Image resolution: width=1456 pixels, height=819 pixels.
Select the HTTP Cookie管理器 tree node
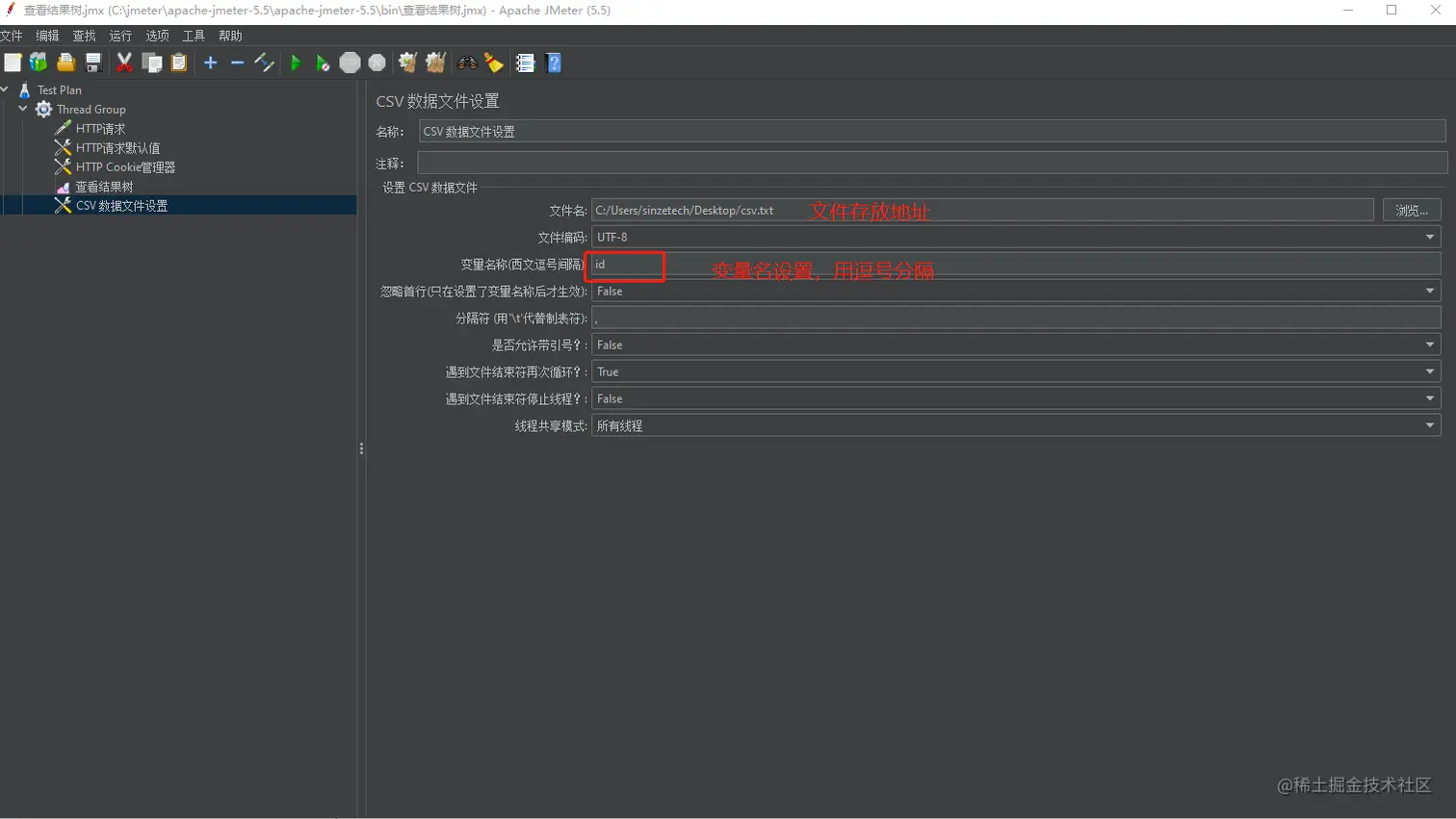(x=125, y=166)
